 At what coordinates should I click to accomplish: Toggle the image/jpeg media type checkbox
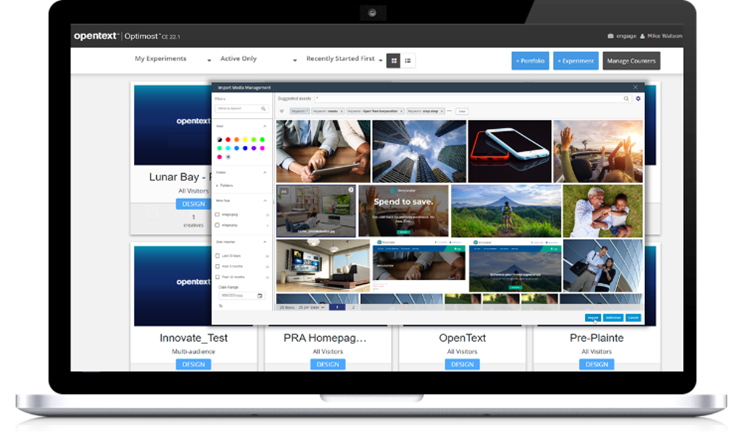(x=218, y=215)
